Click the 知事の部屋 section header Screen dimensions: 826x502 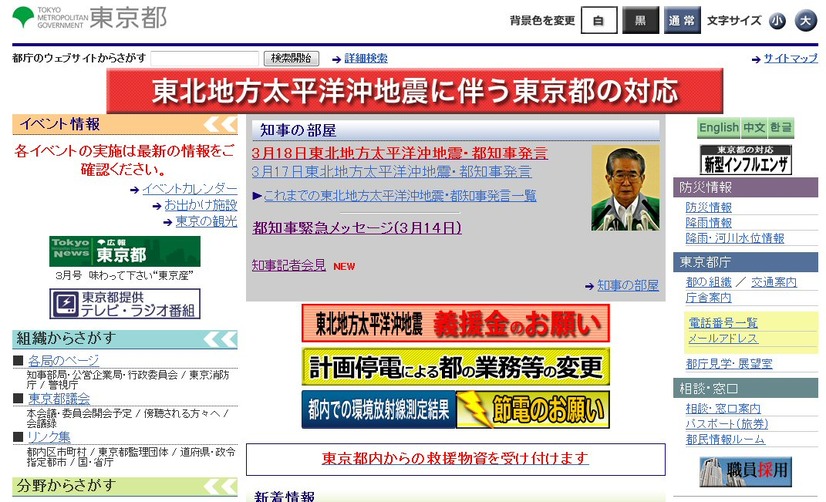[456, 130]
